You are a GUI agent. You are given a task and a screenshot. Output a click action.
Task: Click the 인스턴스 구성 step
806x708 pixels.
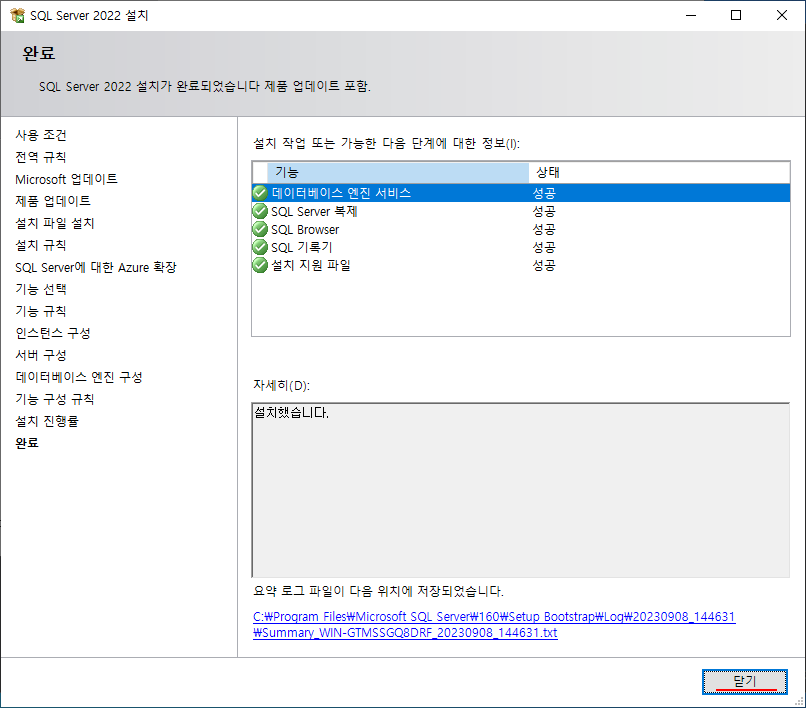click(53, 333)
